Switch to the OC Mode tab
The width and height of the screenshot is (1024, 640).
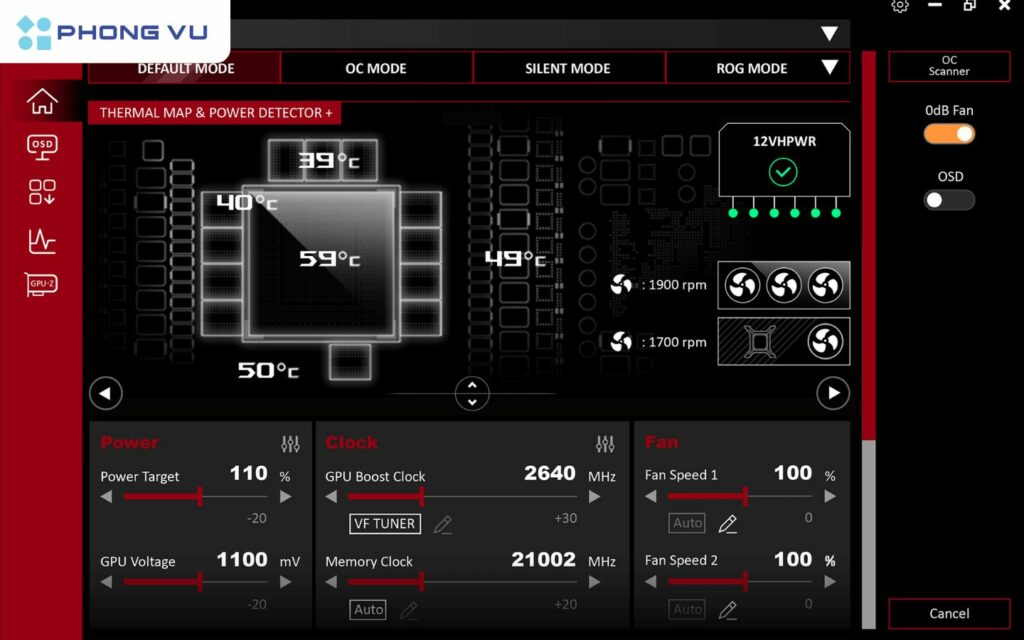(375, 67)
